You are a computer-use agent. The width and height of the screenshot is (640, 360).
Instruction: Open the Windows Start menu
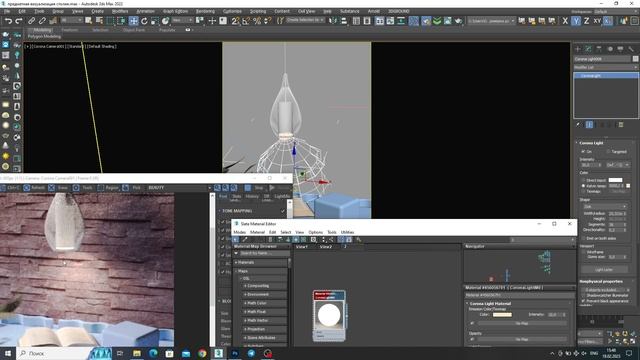8,353
